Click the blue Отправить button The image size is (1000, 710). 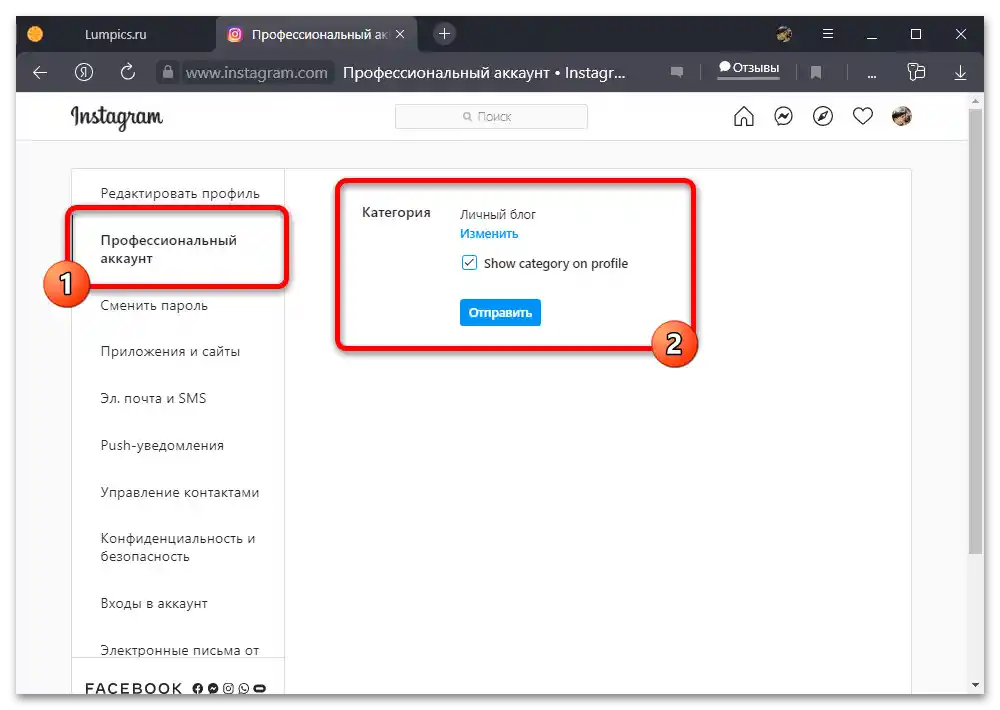500,313
